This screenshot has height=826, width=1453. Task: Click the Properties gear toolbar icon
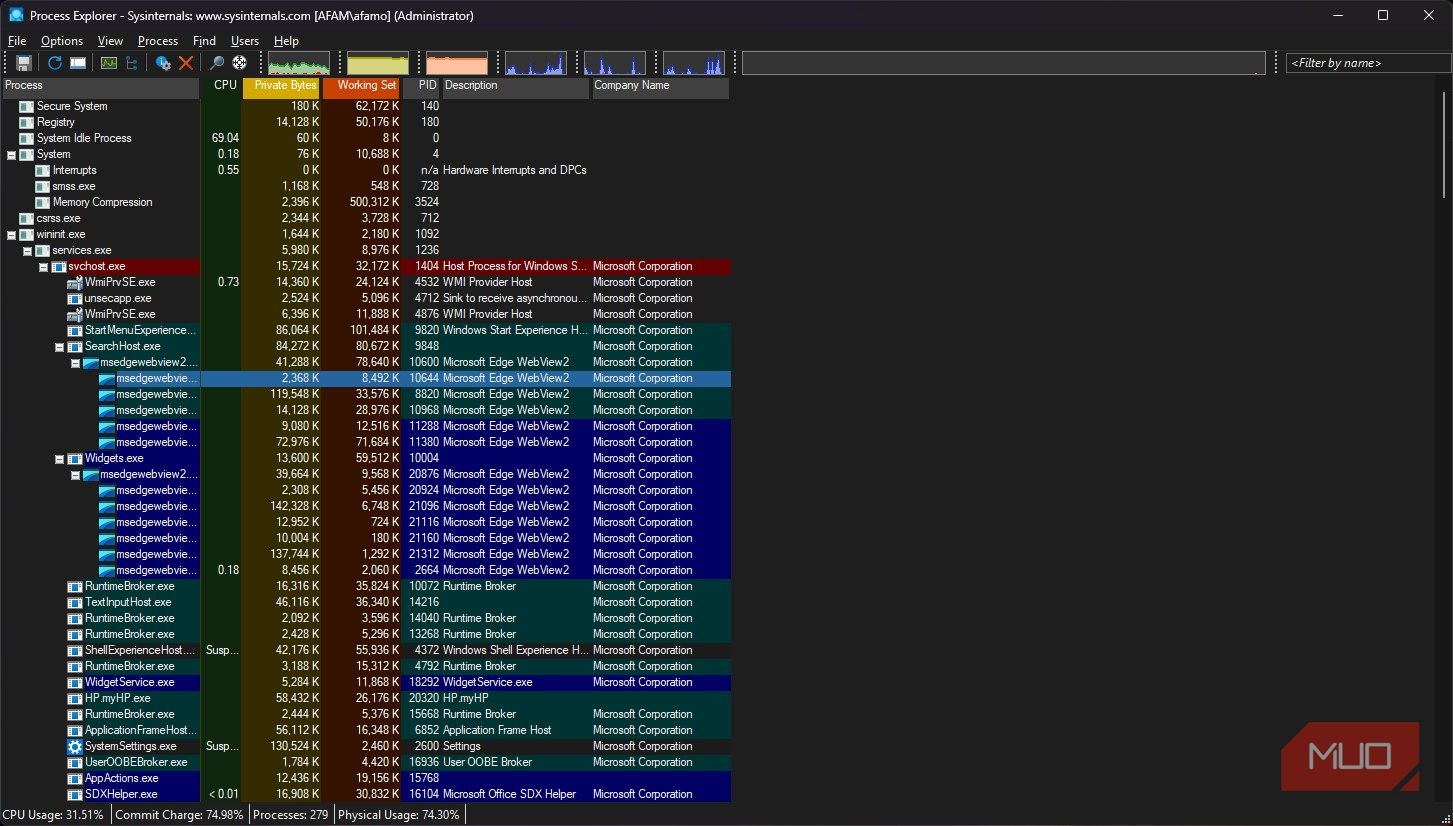(x=163, y=63)
